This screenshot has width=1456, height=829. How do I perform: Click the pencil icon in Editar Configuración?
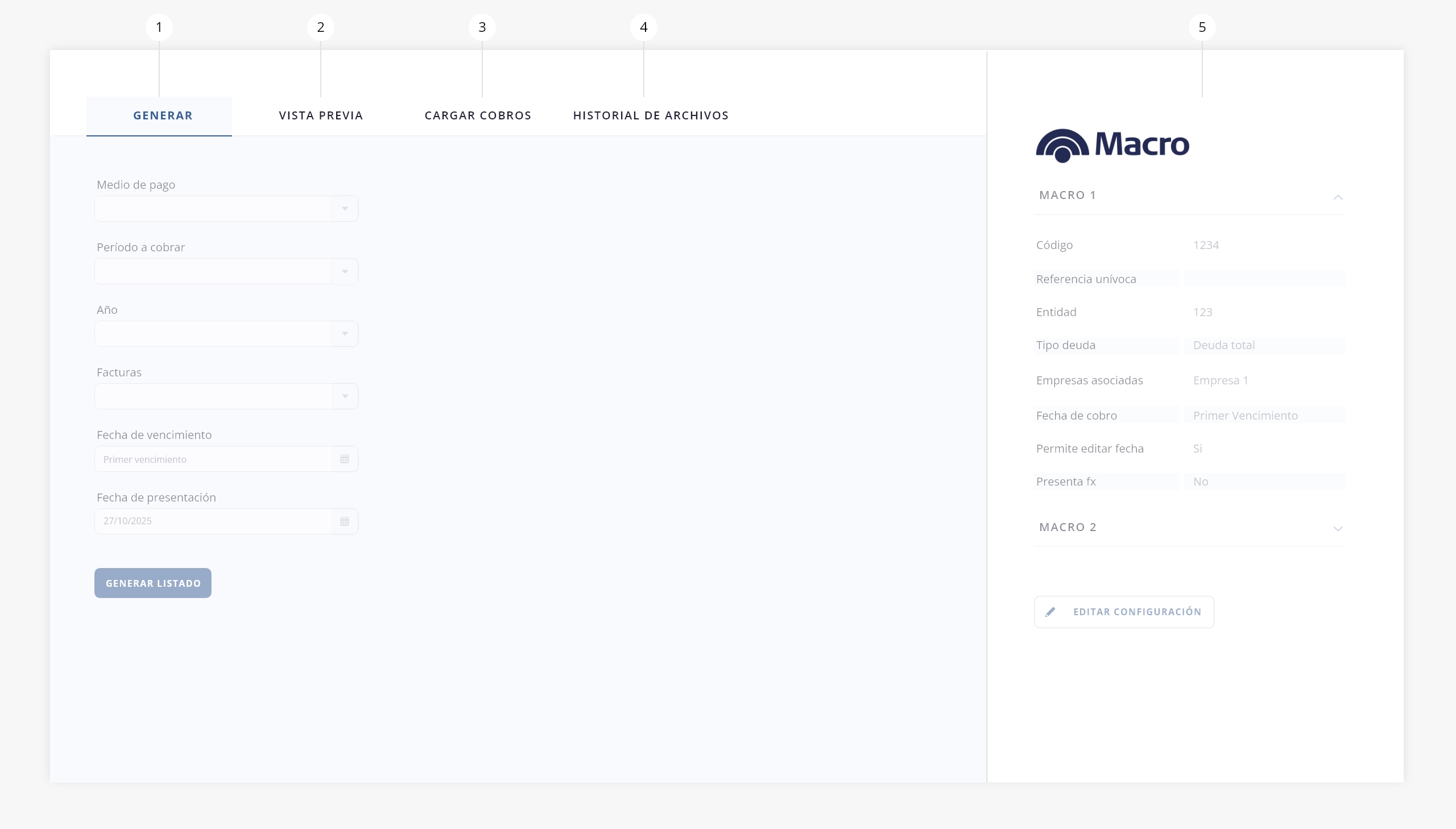coord(1050,612)
